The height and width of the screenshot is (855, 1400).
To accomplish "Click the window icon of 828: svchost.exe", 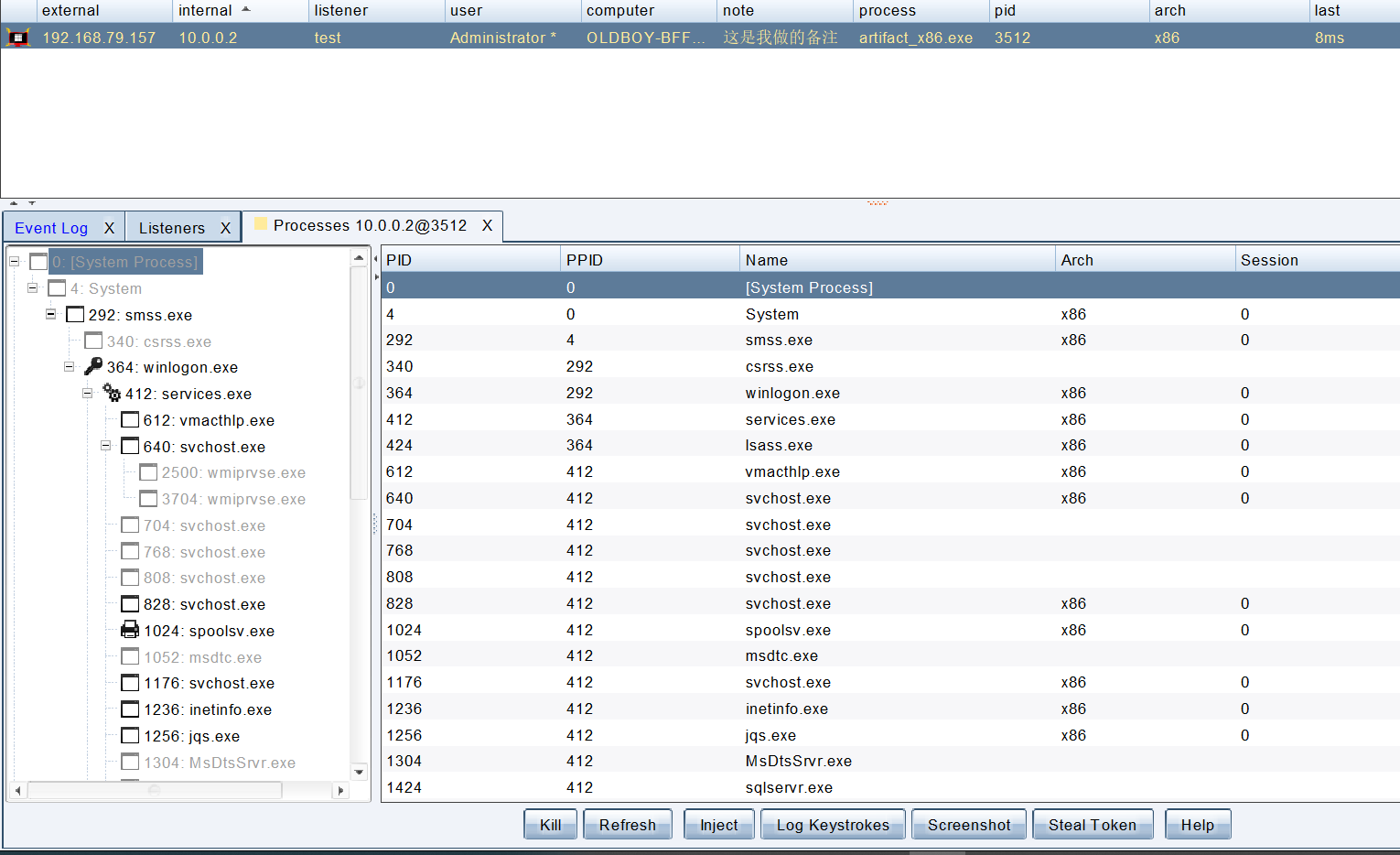I will 130,603.
